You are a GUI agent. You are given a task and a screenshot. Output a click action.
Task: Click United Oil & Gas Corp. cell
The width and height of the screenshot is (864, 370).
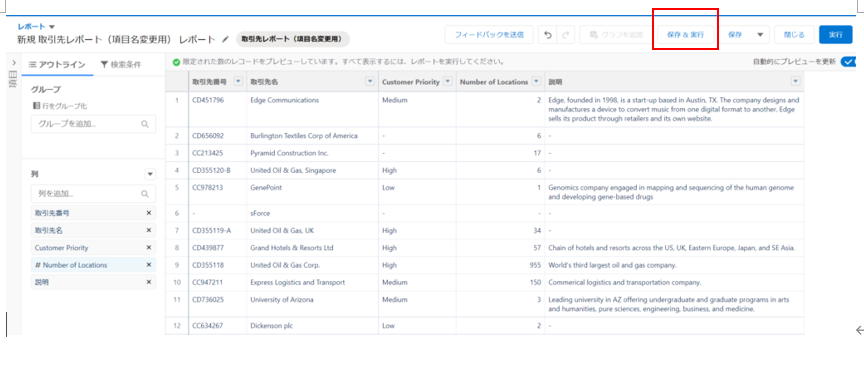(x=312, y=265)
